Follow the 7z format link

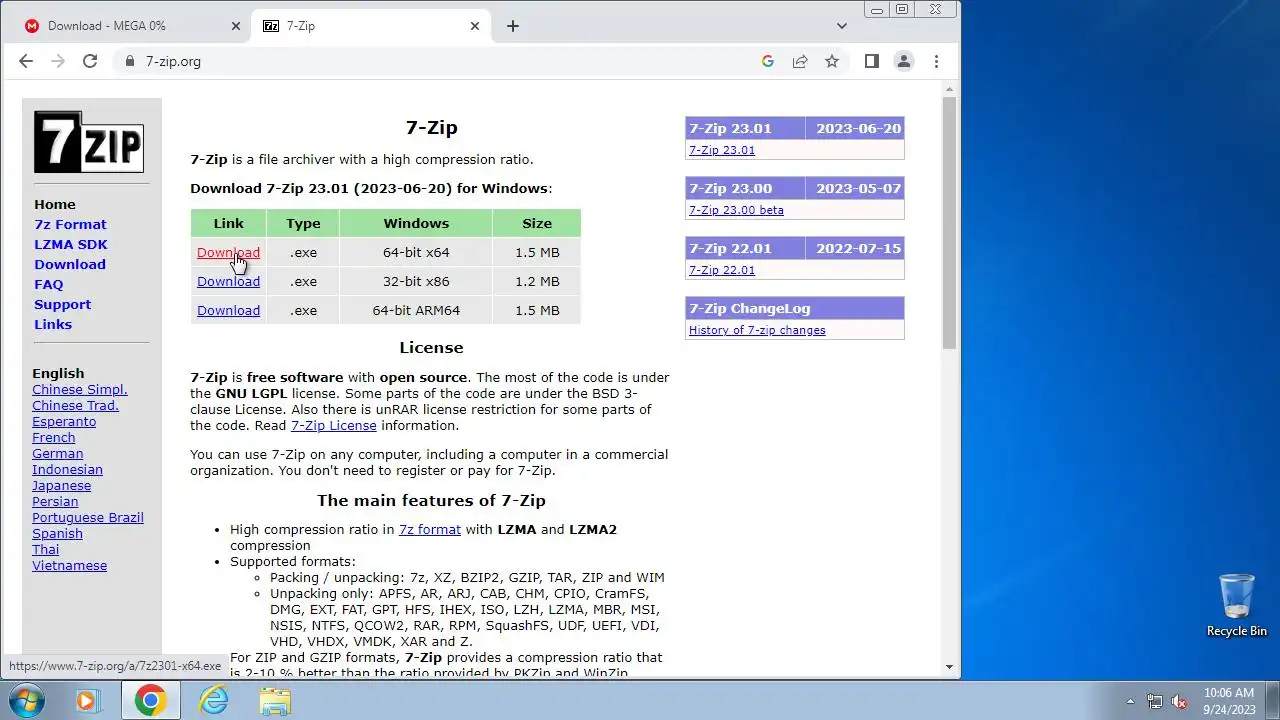(x=430, y=529)
